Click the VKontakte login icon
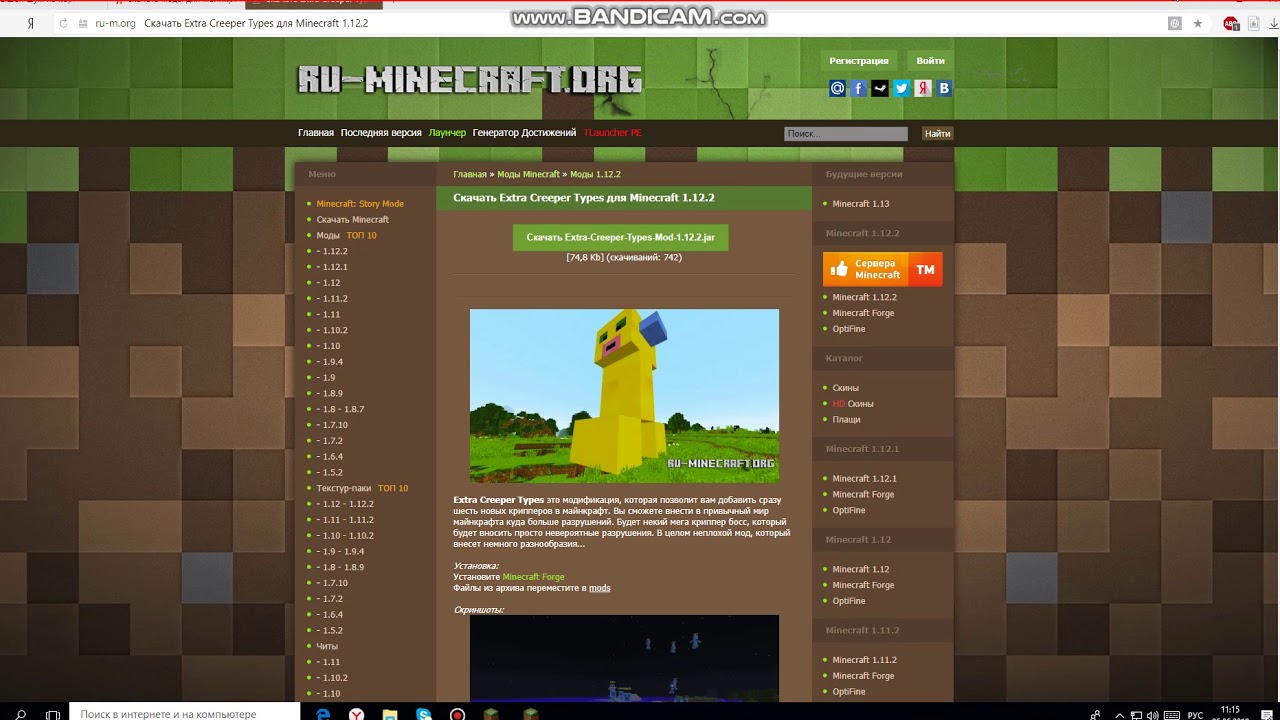Image resolution: width=1280 pixels, height=720 pixels. click(943, 88)
